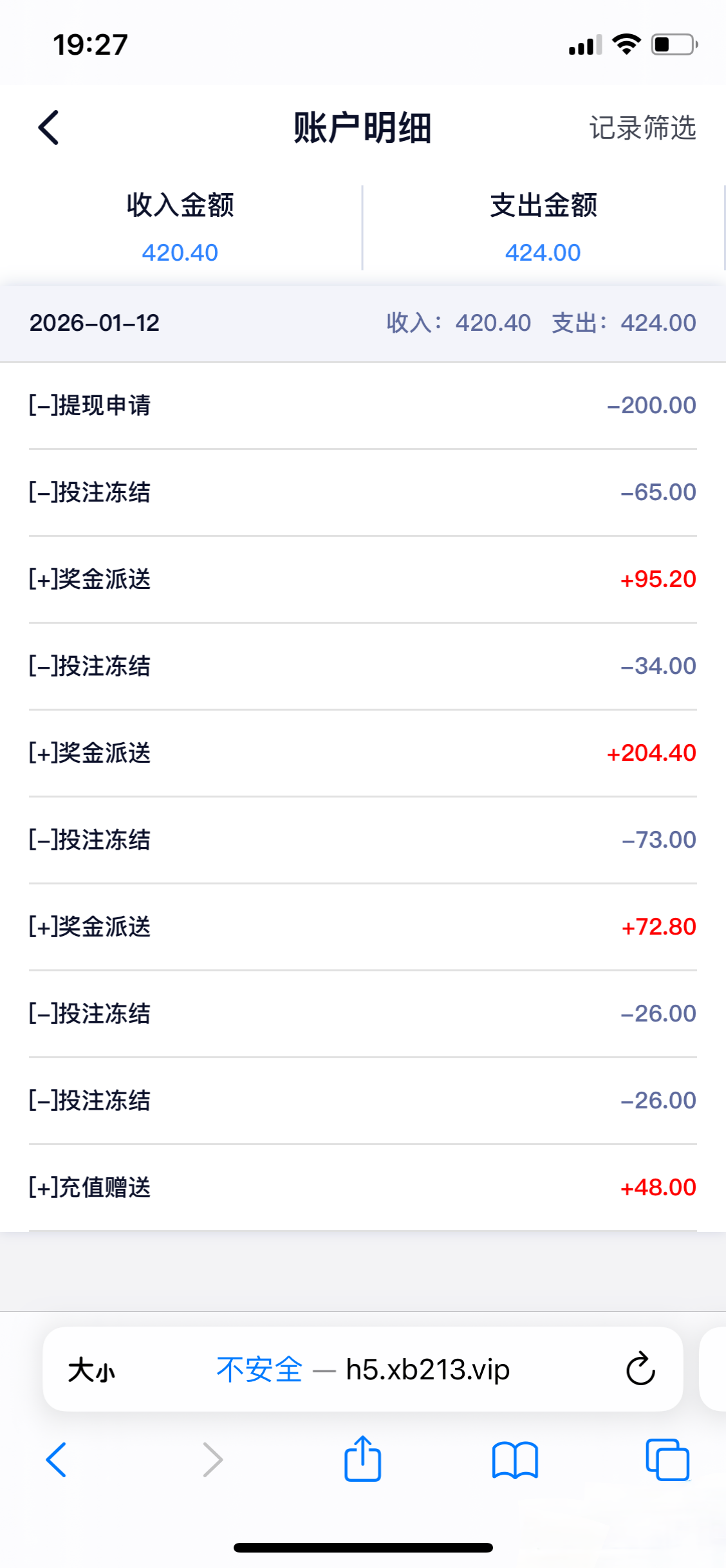The image size is (726, 1568).
Task: Tap the 不安全 not-secure warning label
Action: click(259, 1370)
